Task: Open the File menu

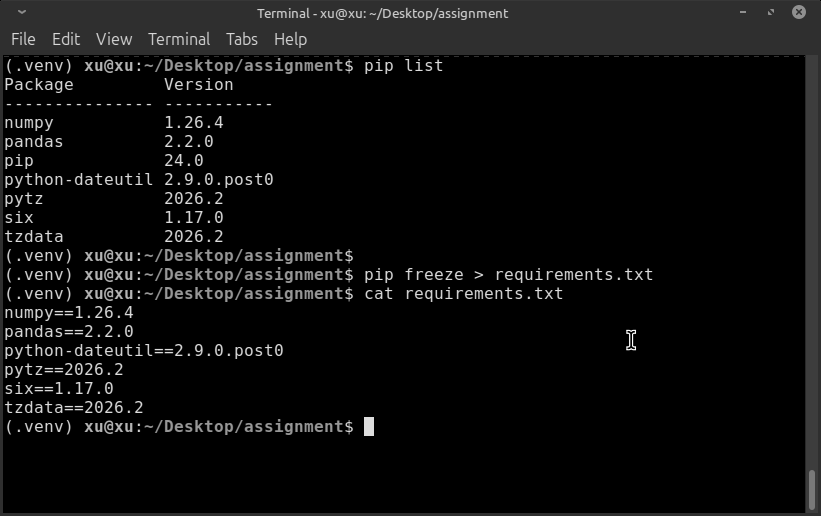Action: (x=23, y=39)
